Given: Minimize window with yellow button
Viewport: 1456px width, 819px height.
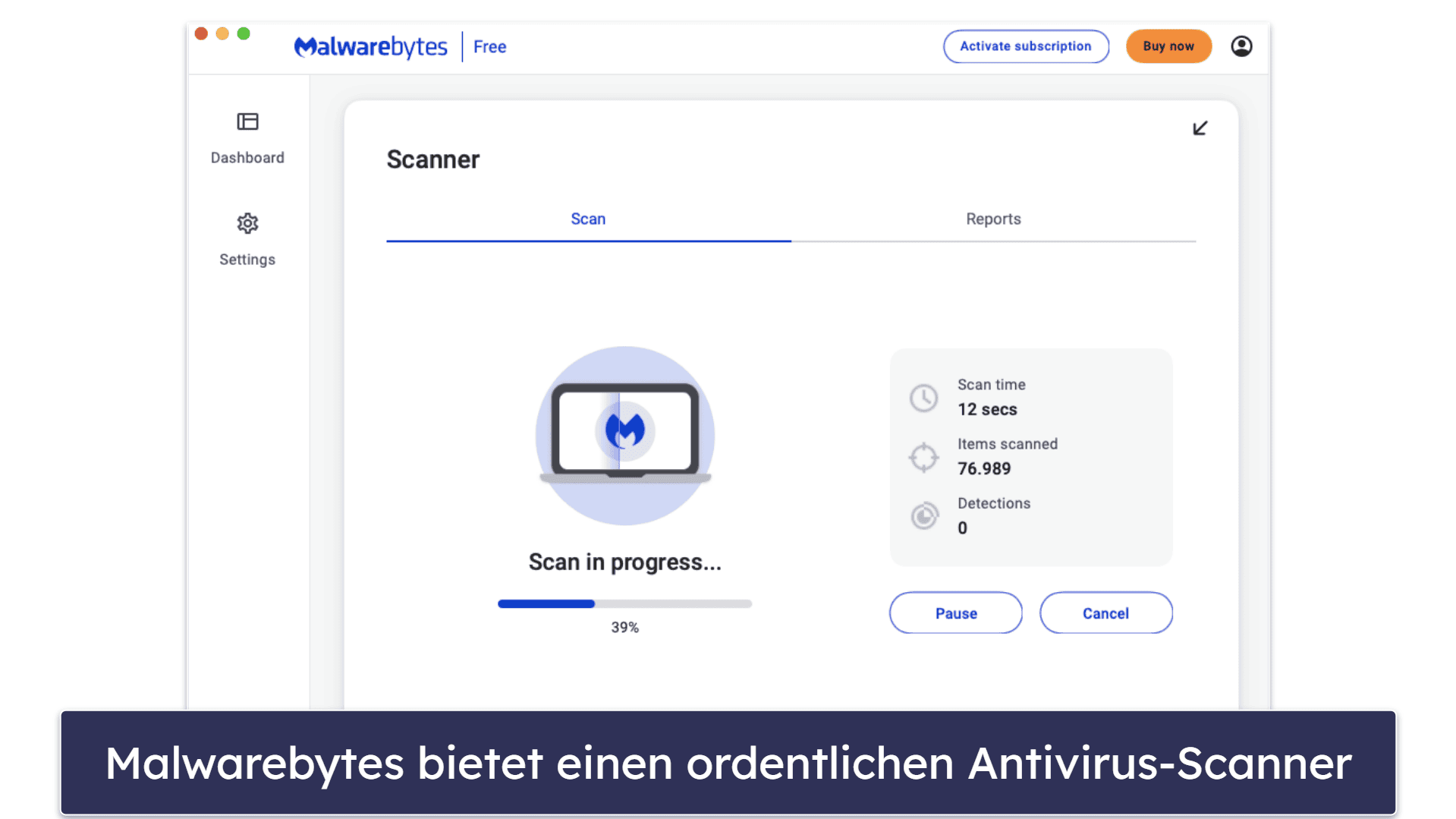Looking at the screenshot, I should pyautogui.click(x=222, y=33).
